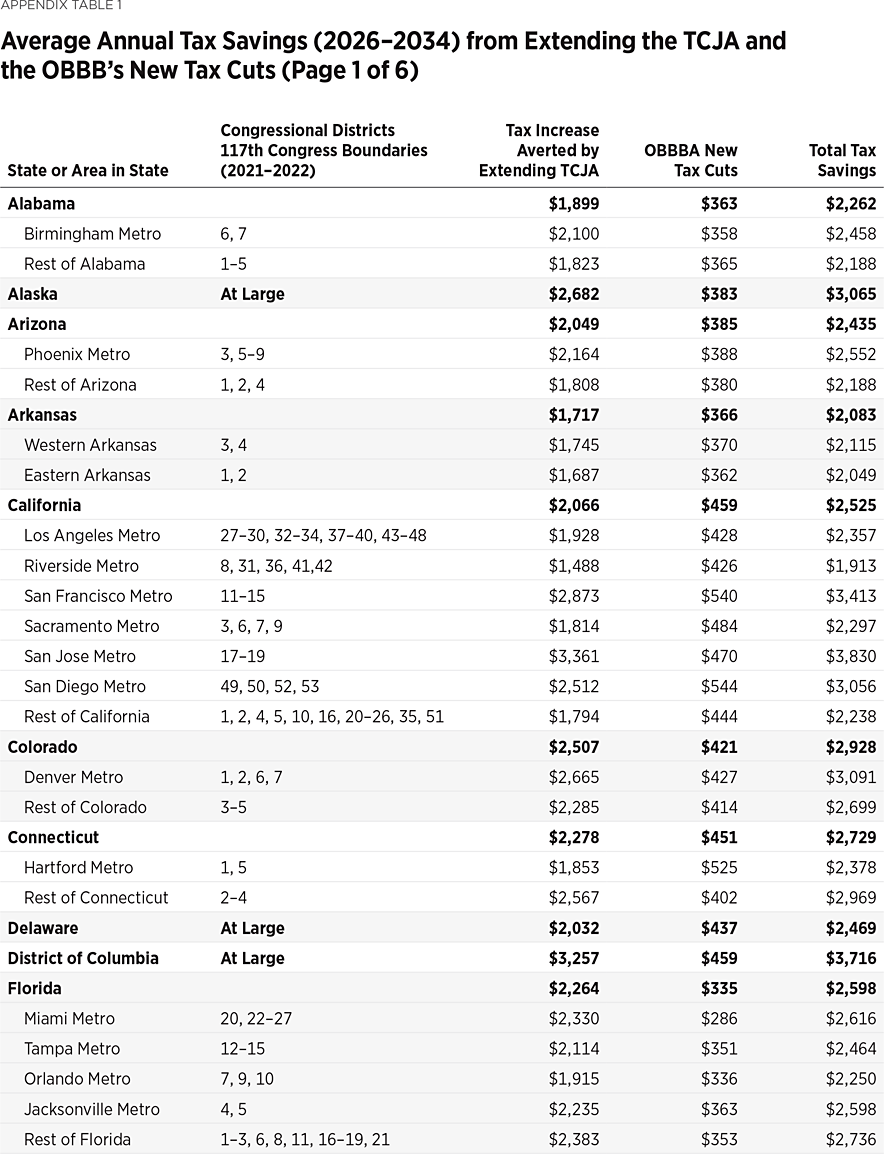Click the Denver Metro row label
This screenshot has height=1154, width=884.
tap(74, 777)
